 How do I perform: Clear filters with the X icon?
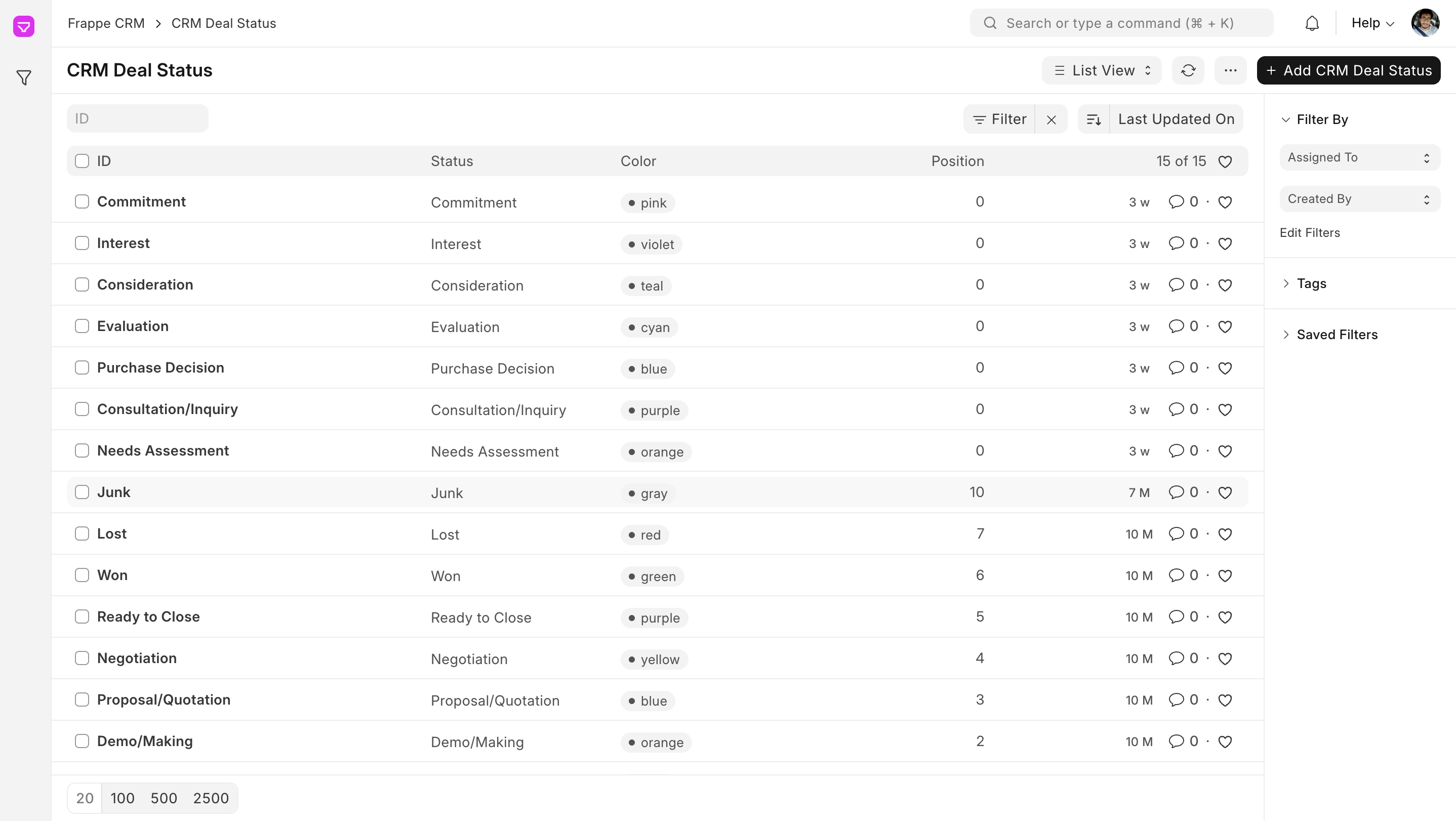[1051, 119]
